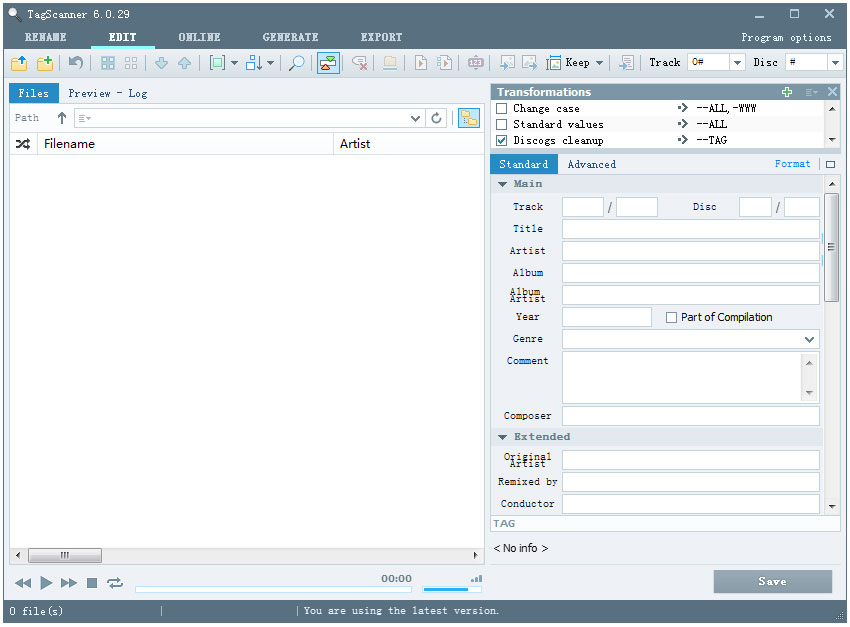
Task: Enable the Standard values transformation checkbox
Action: coord(502,125)
